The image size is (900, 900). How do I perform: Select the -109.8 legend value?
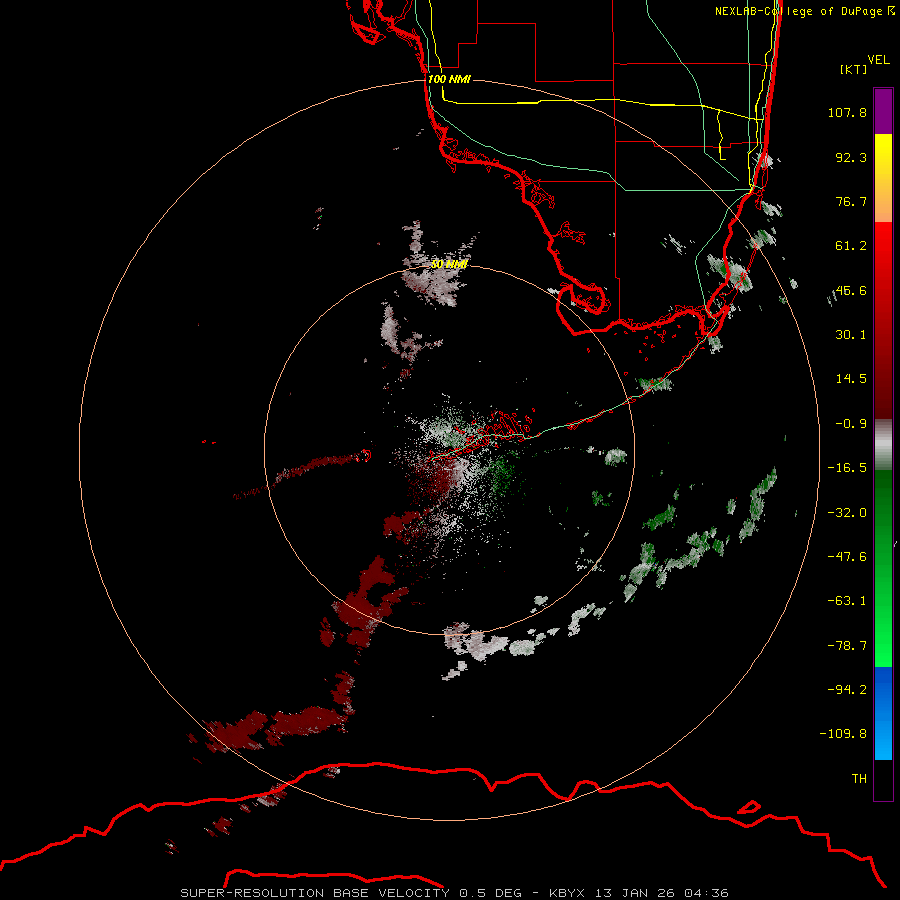coord(843,734)
